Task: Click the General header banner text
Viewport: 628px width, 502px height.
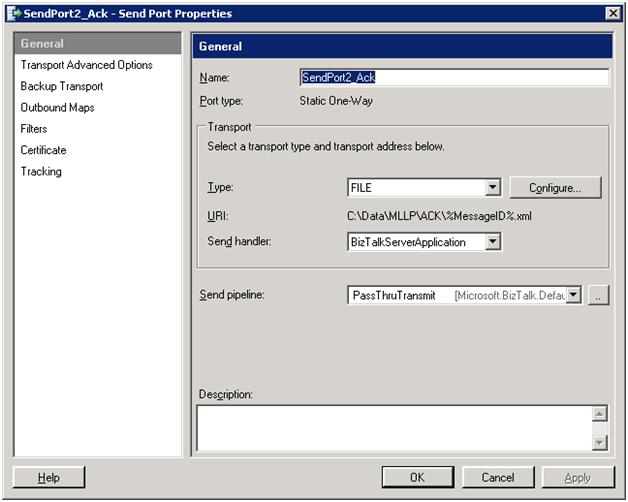Action: 220,46
